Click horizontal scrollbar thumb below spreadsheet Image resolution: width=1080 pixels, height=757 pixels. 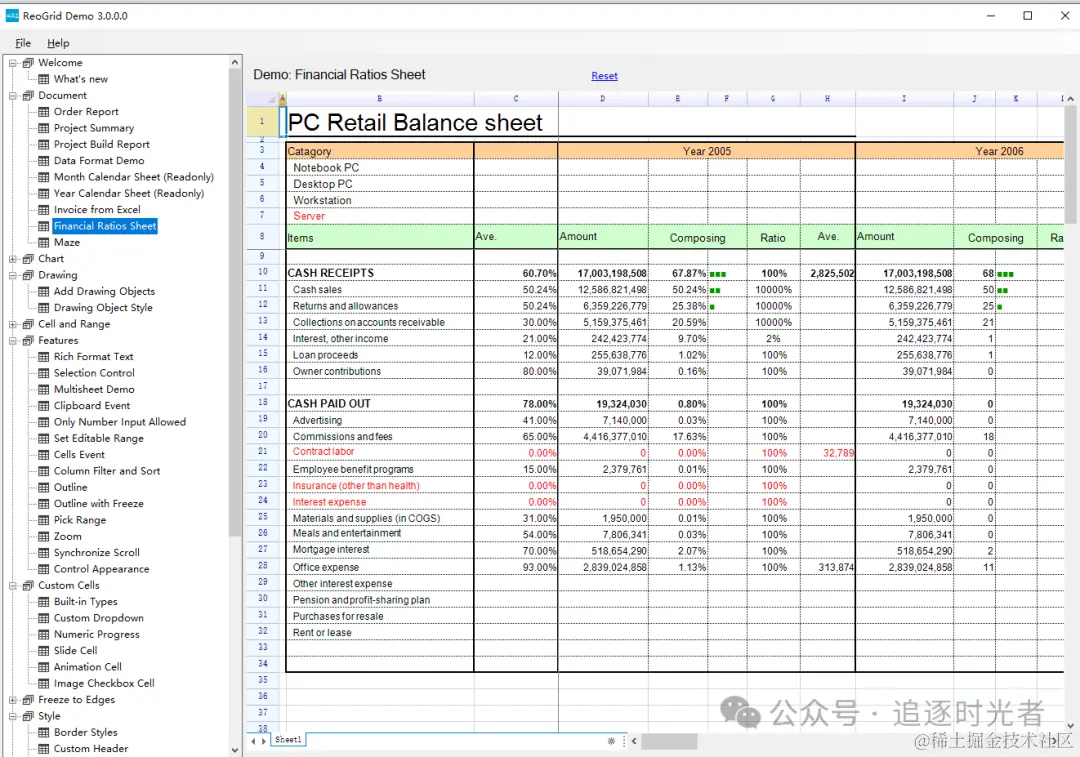pyautogui.click(x=669, y=741)
